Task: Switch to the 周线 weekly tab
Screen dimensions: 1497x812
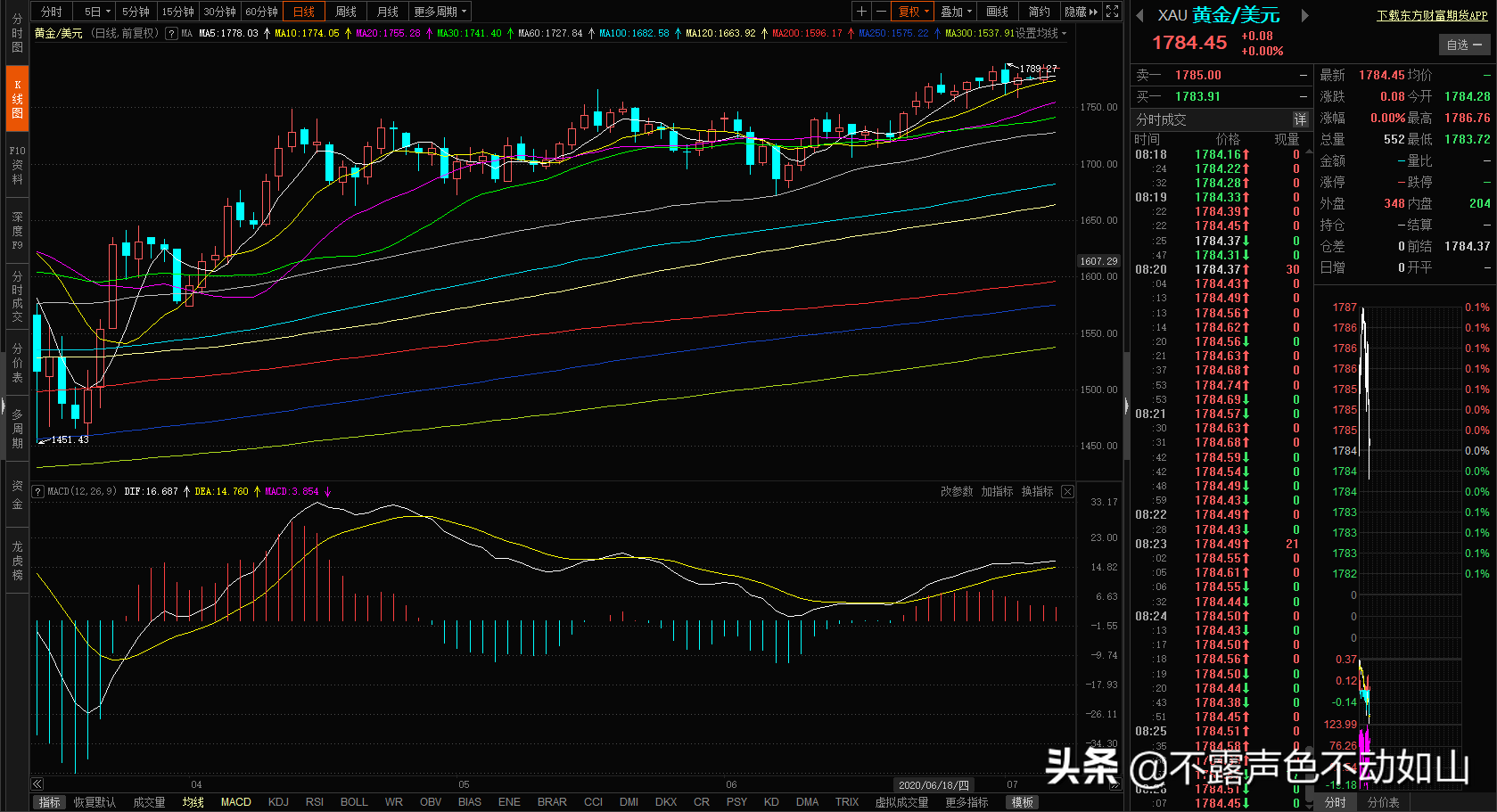Action: pyautogui.click(x=345, y=11)
